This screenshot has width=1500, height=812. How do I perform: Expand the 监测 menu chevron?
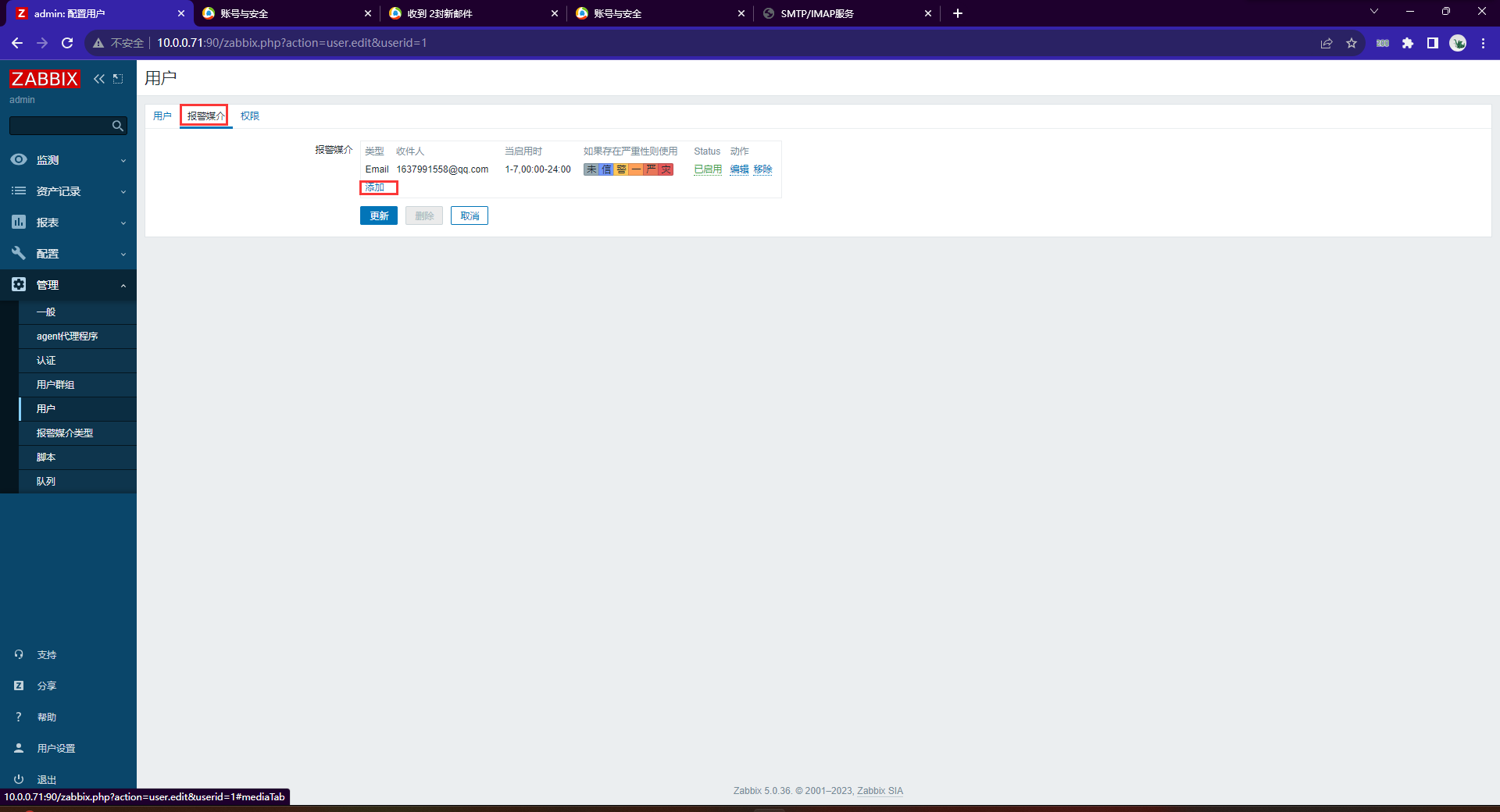123,161
